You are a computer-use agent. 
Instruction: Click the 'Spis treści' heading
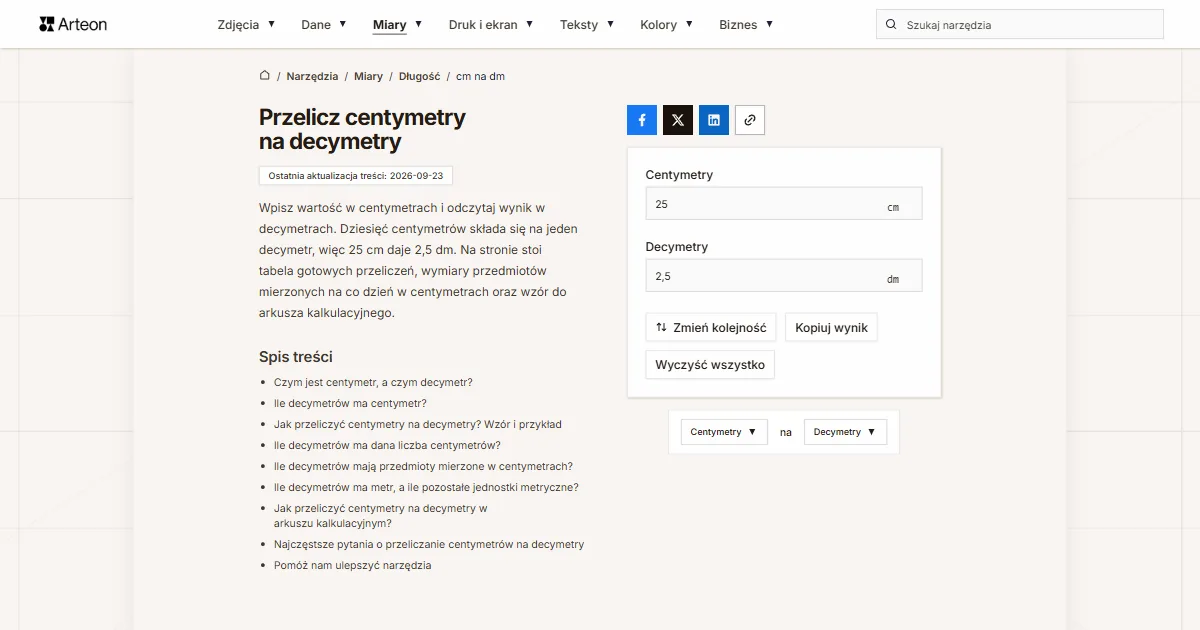point(296,357)
